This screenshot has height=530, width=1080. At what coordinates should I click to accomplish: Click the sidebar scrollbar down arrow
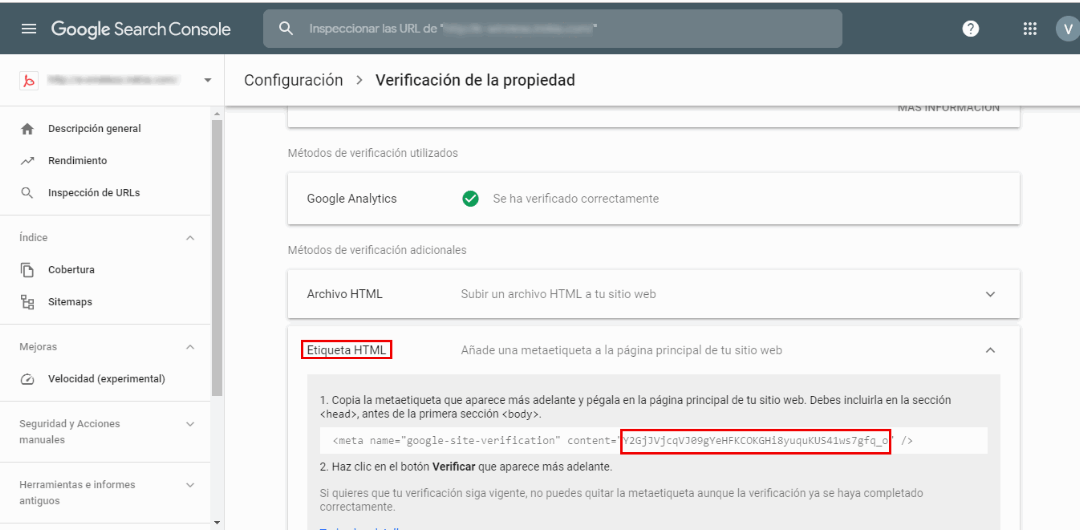[x=216, y=522]
